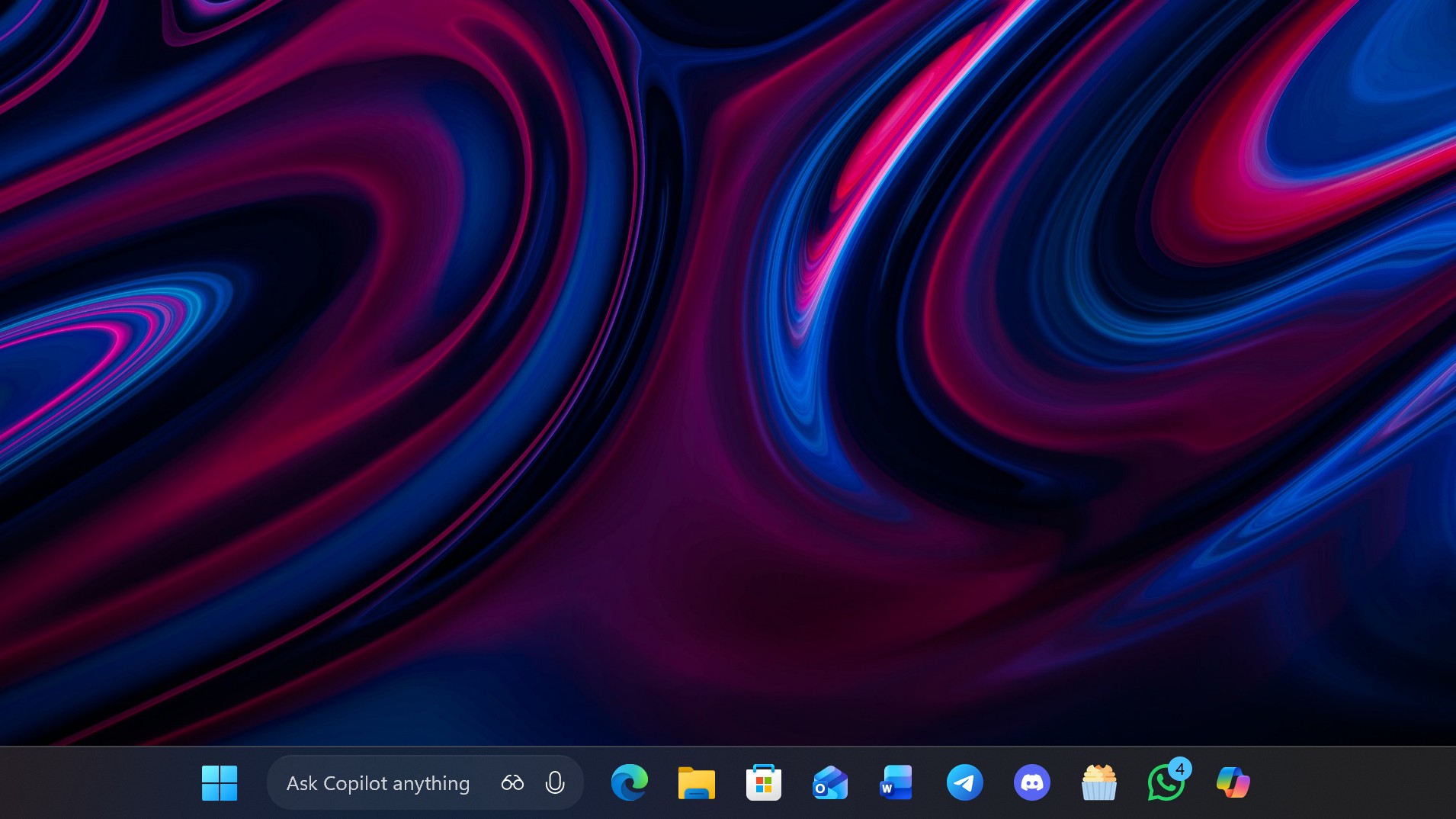Launch Discord
This screenshot has width=1456, height=819.
(1033, 782)
